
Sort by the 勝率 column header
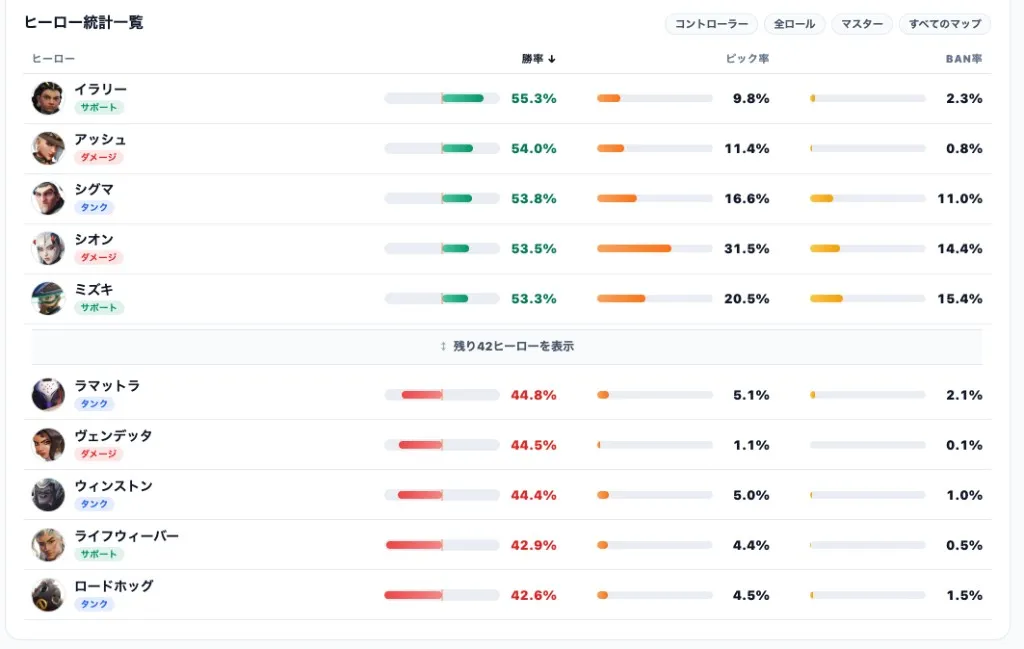(538, 59)
